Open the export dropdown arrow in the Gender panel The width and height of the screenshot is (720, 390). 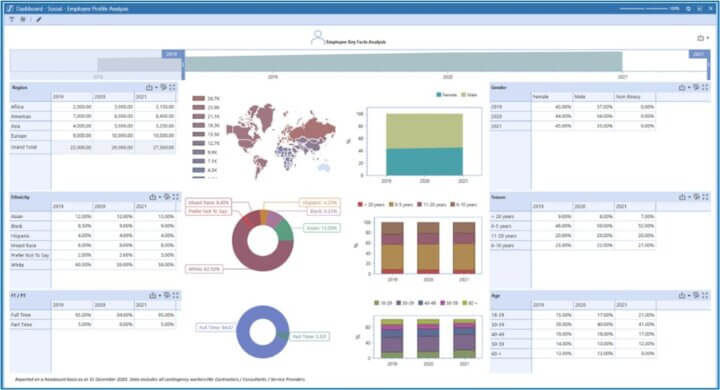click(x=689, y=88)
